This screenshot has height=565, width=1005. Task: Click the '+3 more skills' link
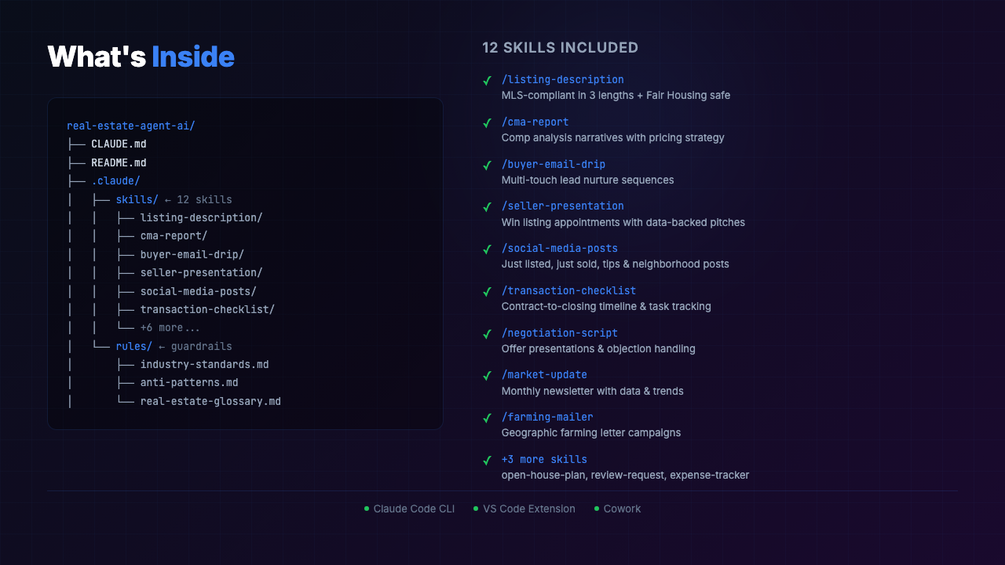click(544, 460)
